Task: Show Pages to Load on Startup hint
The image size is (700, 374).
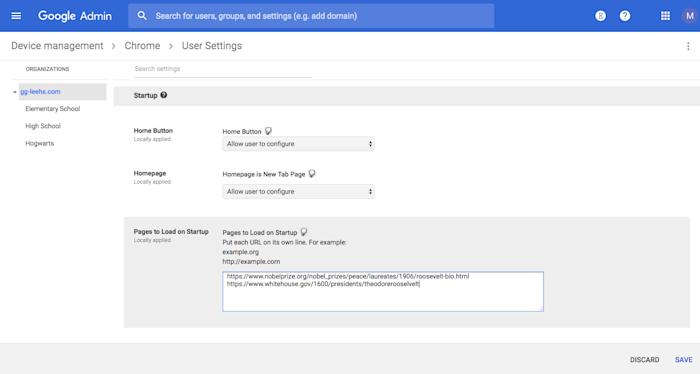Action: (x=304, y=232)
